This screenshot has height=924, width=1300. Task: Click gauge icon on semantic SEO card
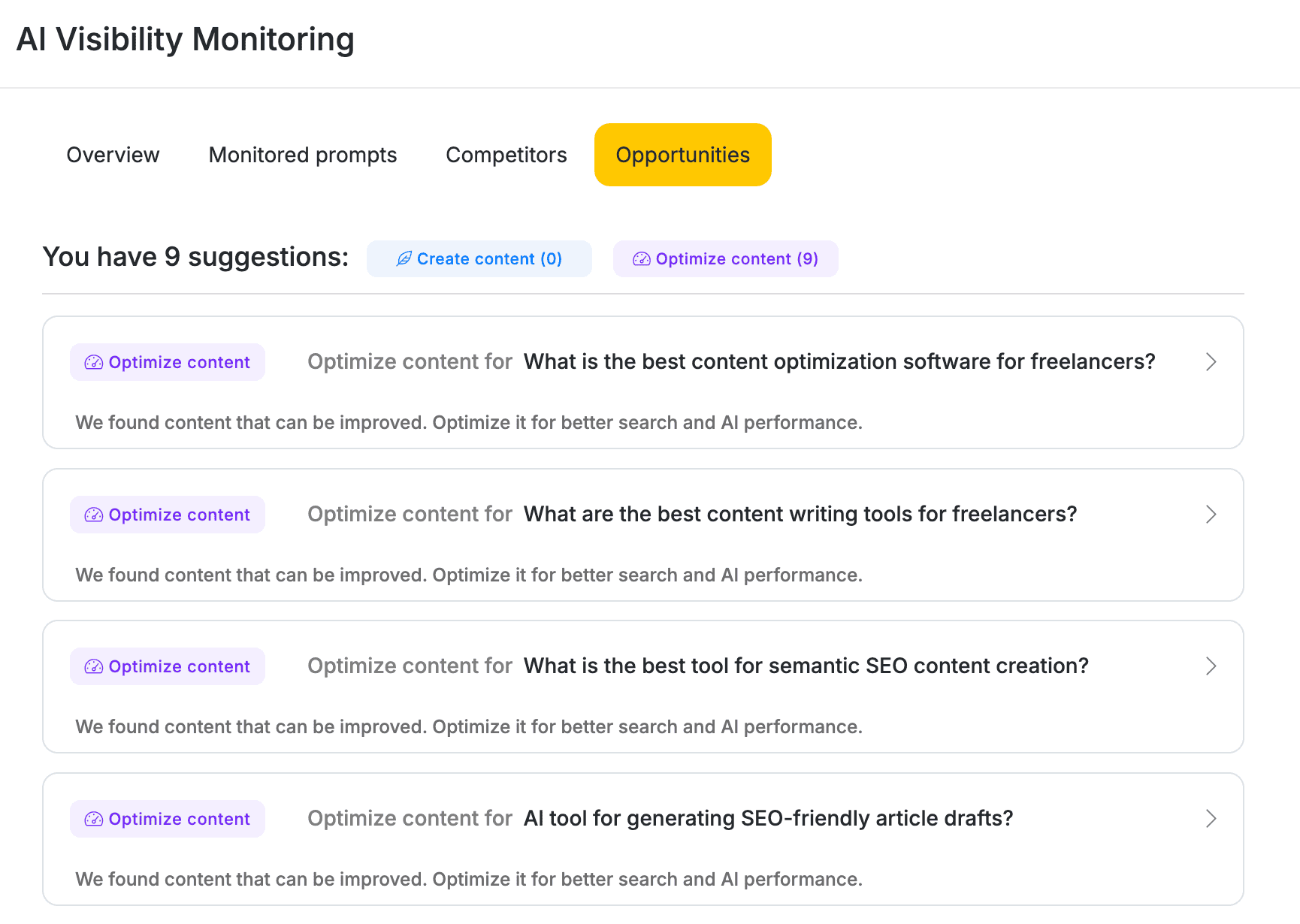(93, 667)
